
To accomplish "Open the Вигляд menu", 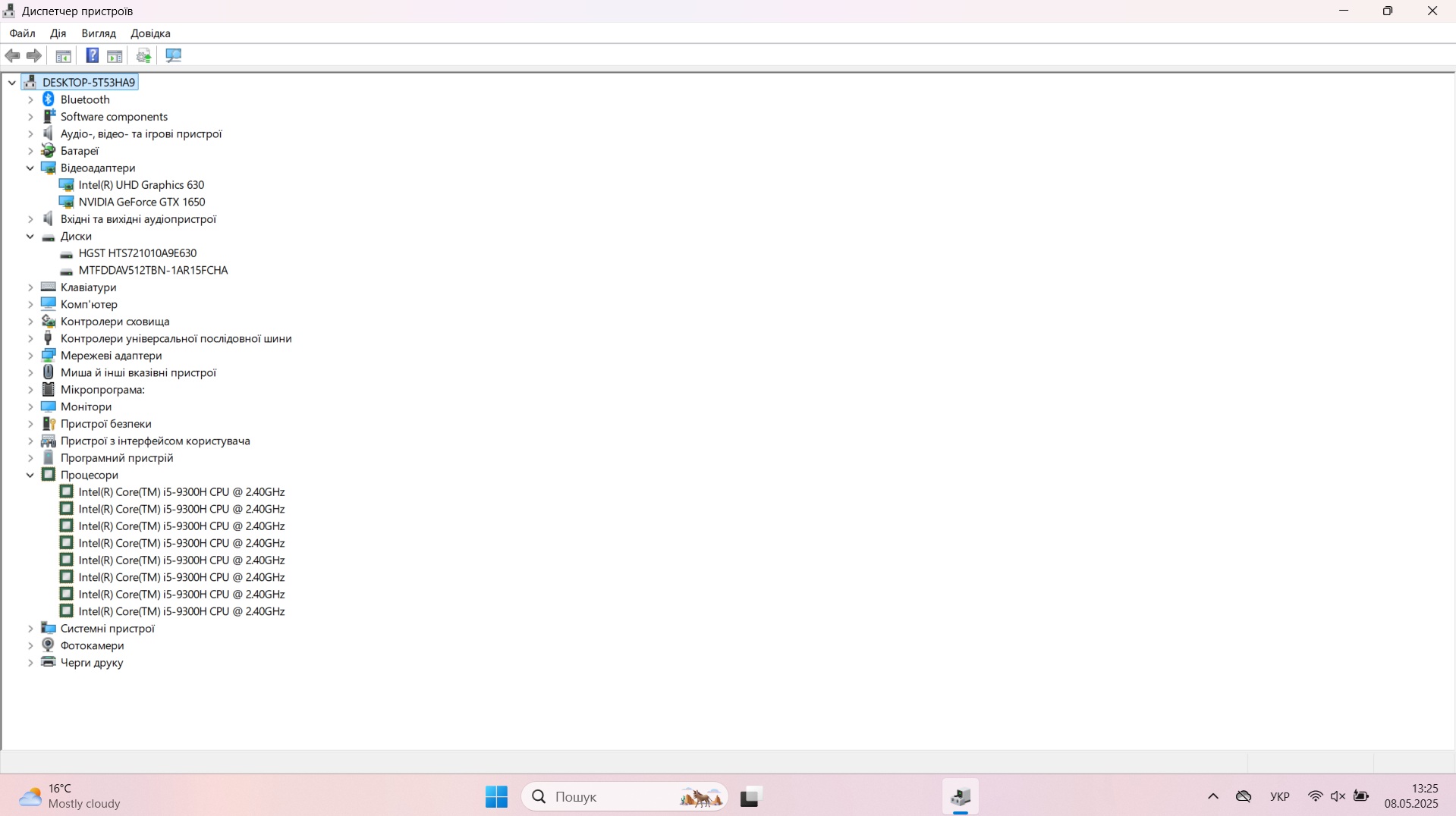I will click(99, 33).
